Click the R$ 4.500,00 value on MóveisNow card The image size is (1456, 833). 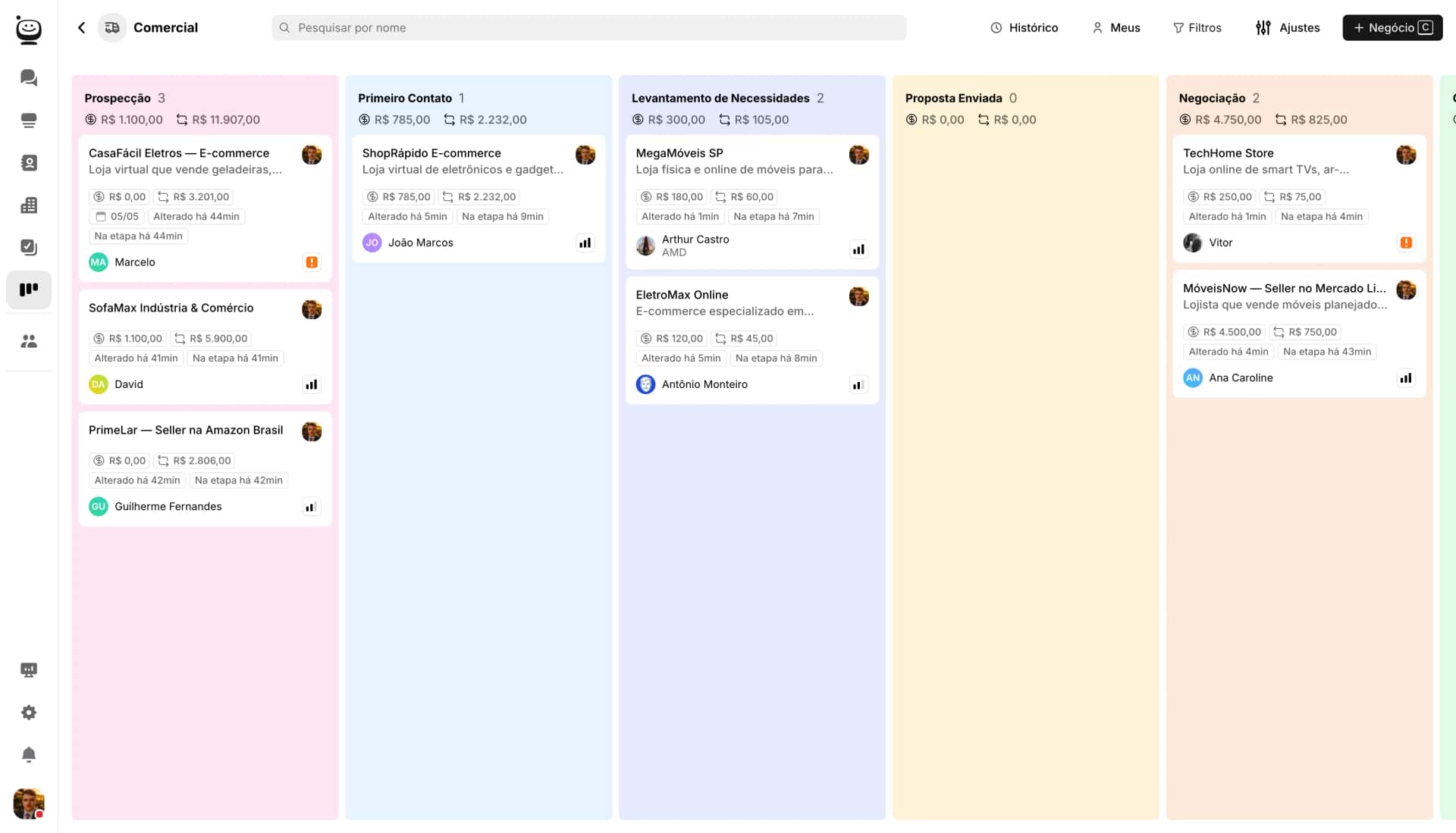point(1225,332)
